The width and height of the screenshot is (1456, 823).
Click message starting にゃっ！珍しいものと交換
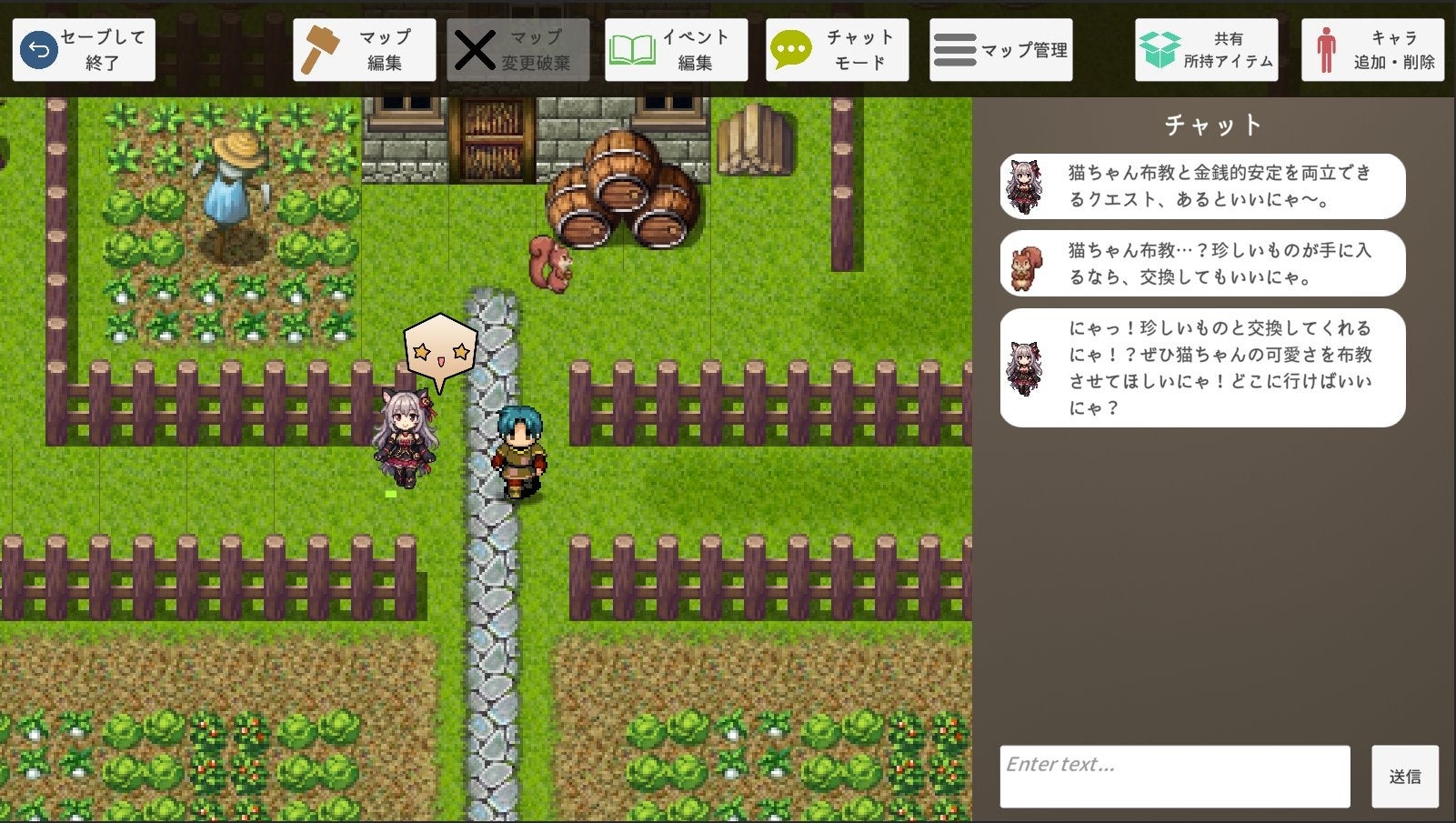1202,367
